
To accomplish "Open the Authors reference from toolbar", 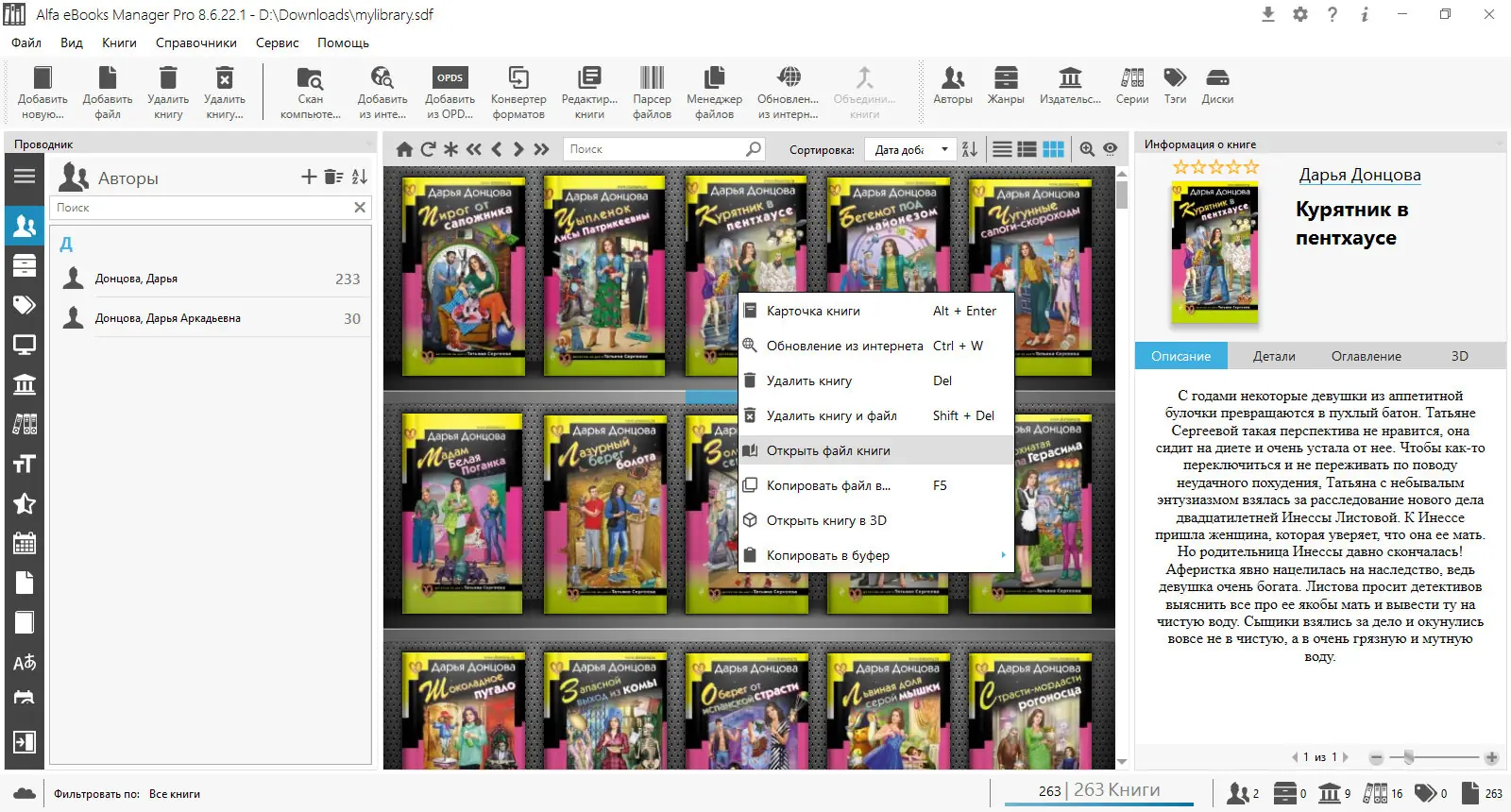I will [x=953, y=85].
